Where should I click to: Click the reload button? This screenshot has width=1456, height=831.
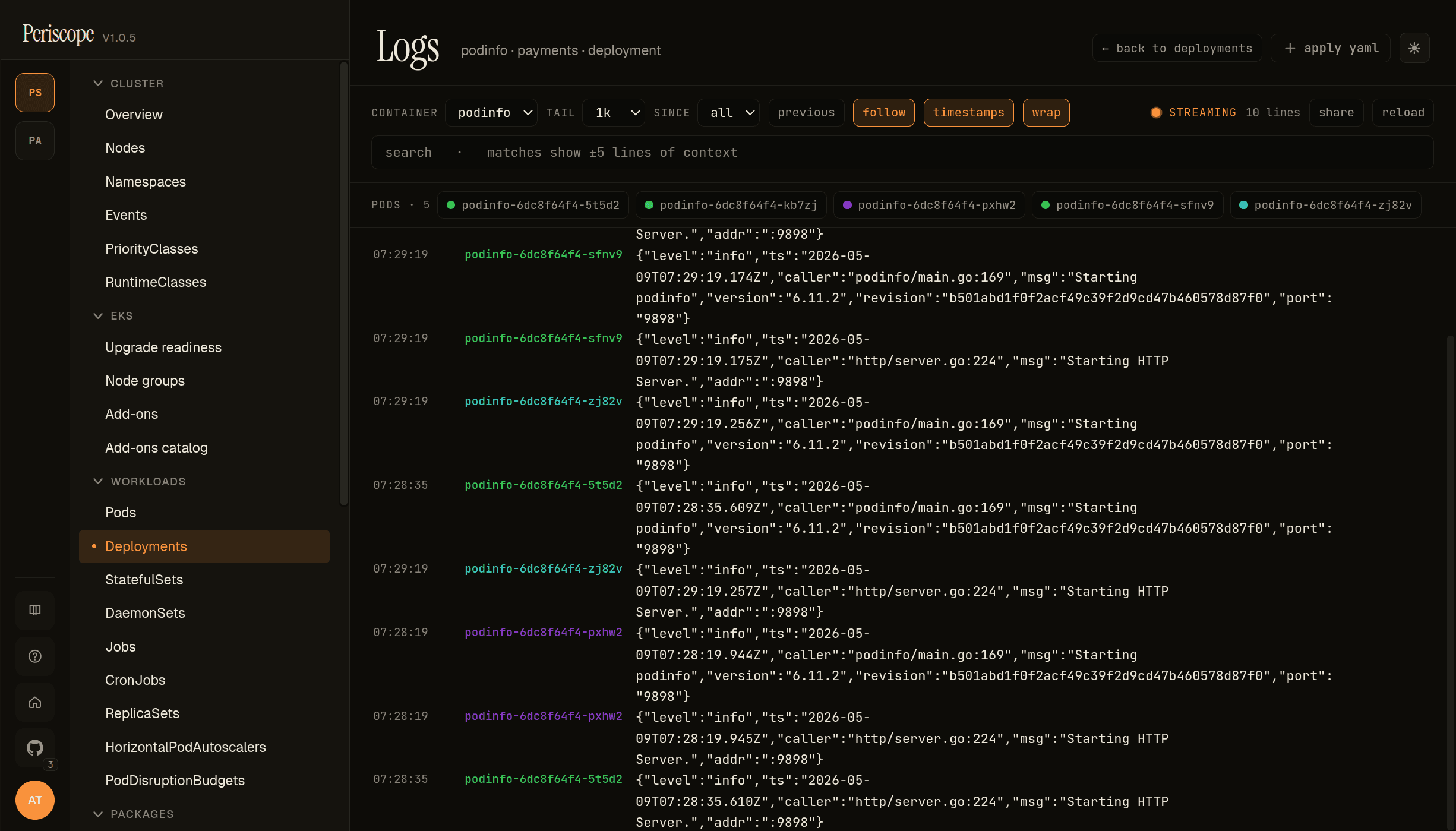point(1403,112)
